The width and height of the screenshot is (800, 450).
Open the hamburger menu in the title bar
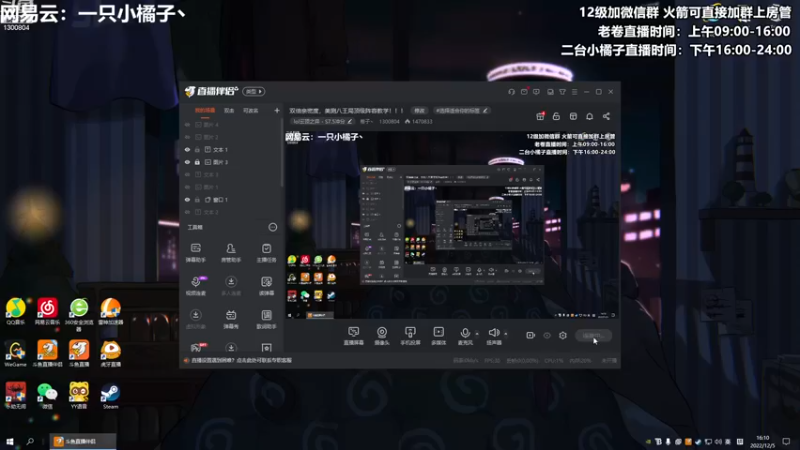574,92
